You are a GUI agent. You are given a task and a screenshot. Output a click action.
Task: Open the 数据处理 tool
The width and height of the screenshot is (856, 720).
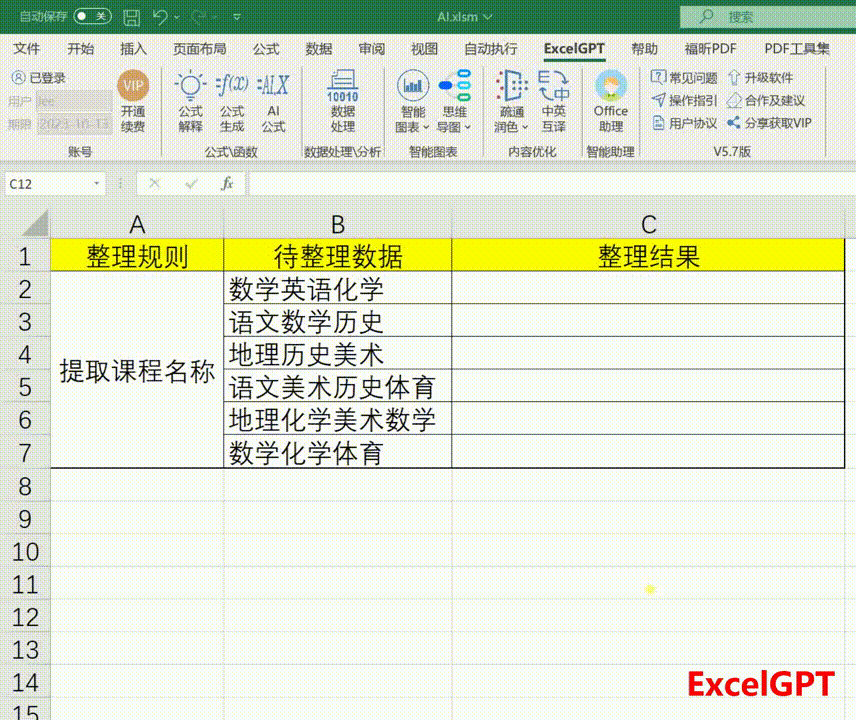[342, 102]
